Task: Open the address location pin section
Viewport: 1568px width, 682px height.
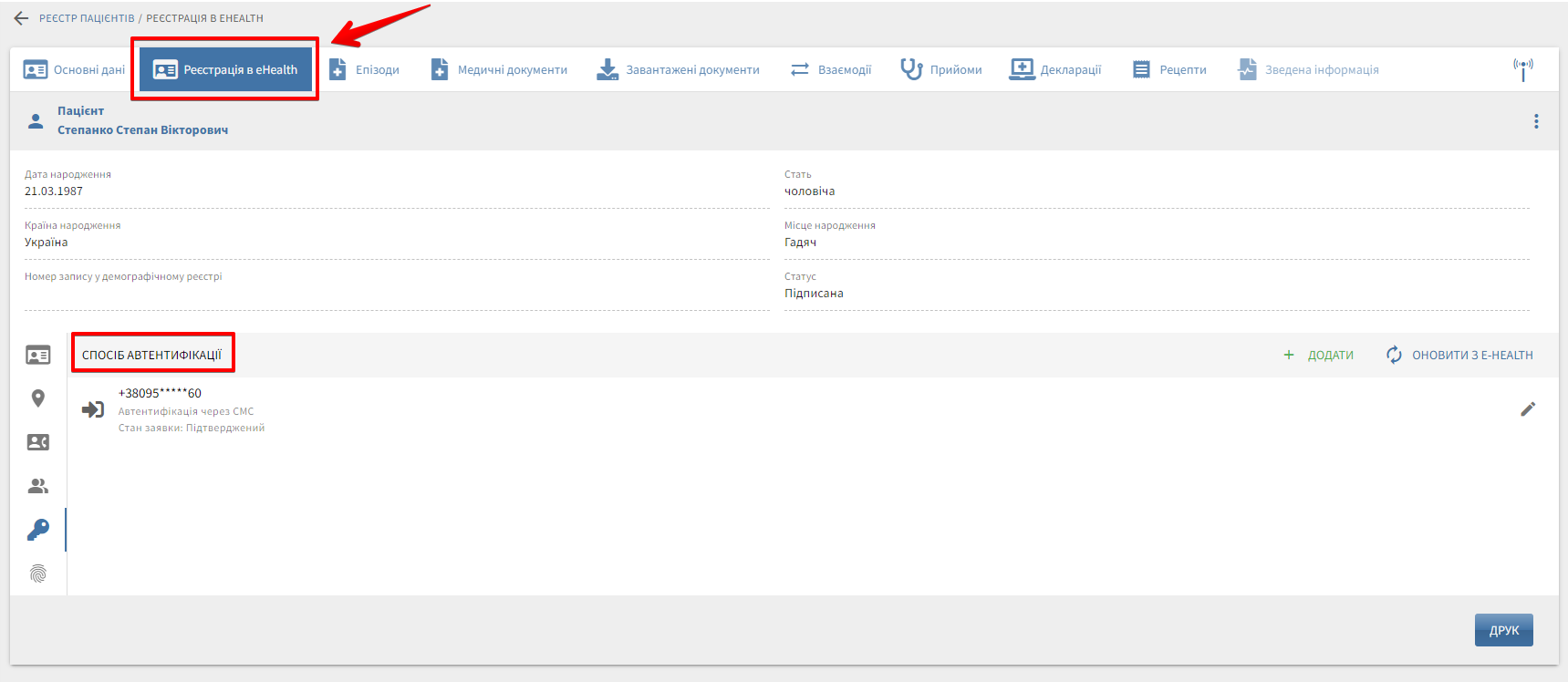Action: (38, 398)
